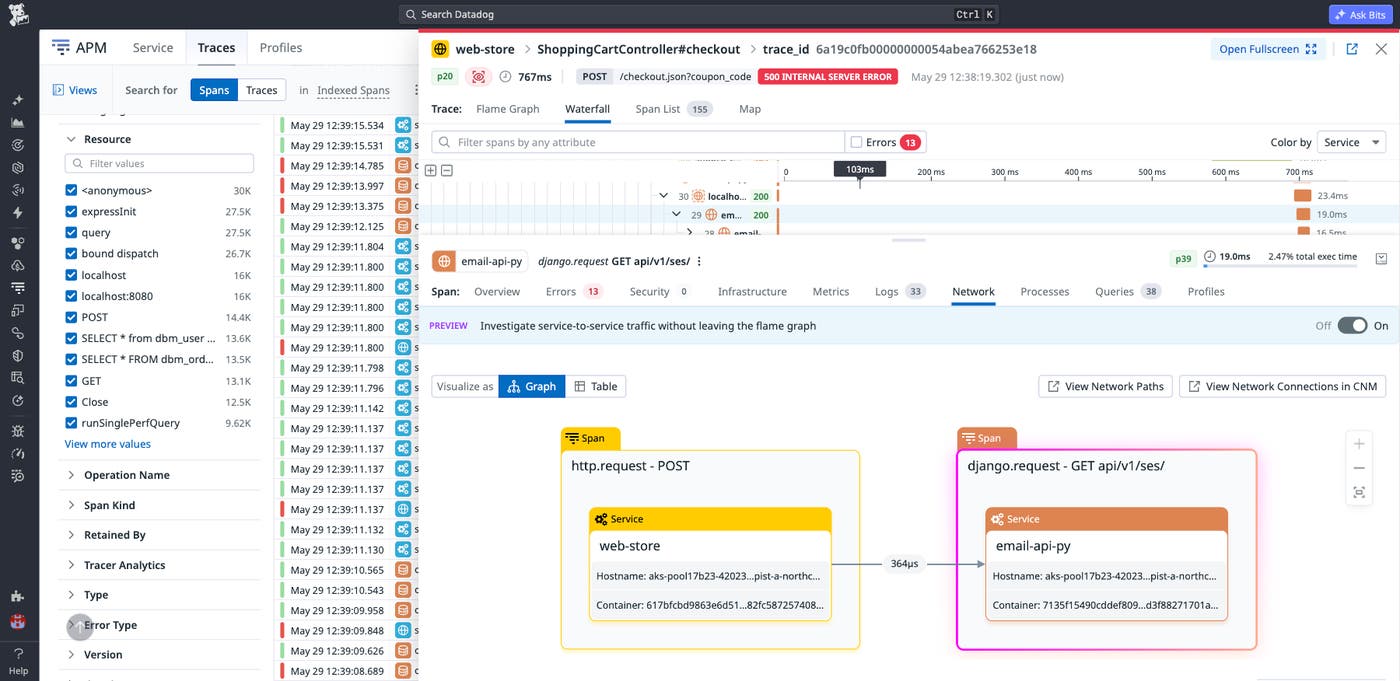This screenshot has width=1400, height=681.
Task: Open the puzzle-piece integrations sidebar icon
Action: click(x=18, y=596)
